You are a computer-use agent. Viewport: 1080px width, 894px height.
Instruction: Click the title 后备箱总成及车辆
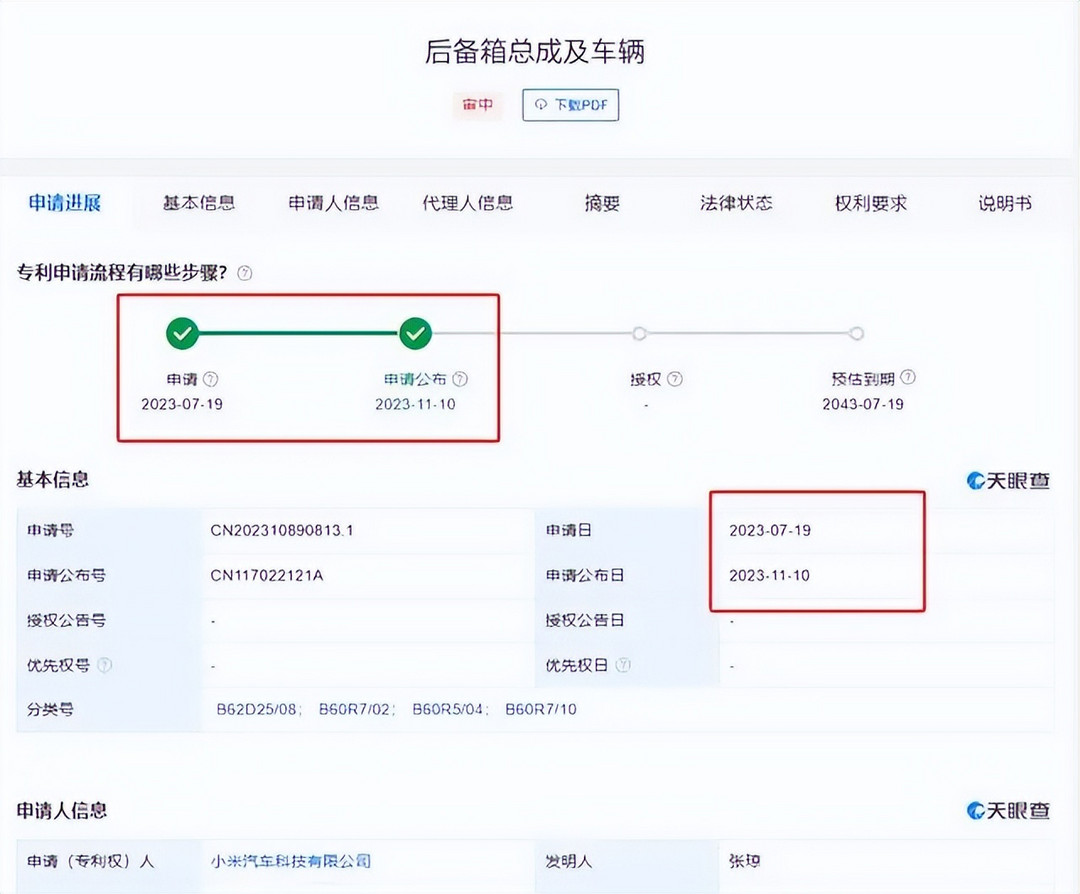pos(534,52)
